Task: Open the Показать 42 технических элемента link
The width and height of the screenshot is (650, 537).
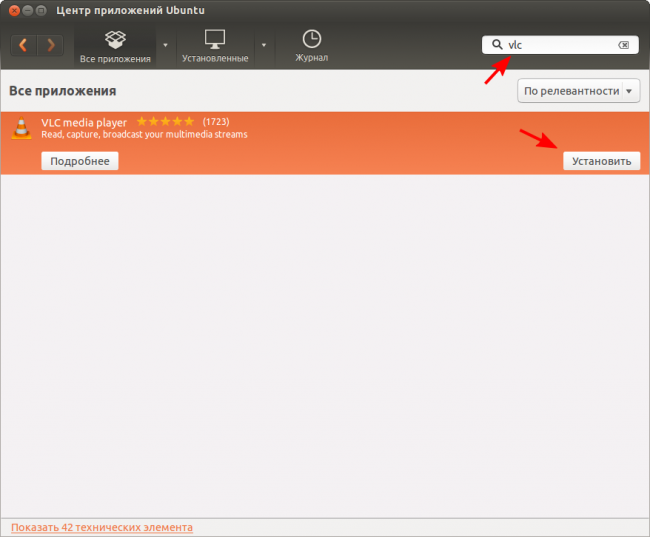Action: click(102, 527)
